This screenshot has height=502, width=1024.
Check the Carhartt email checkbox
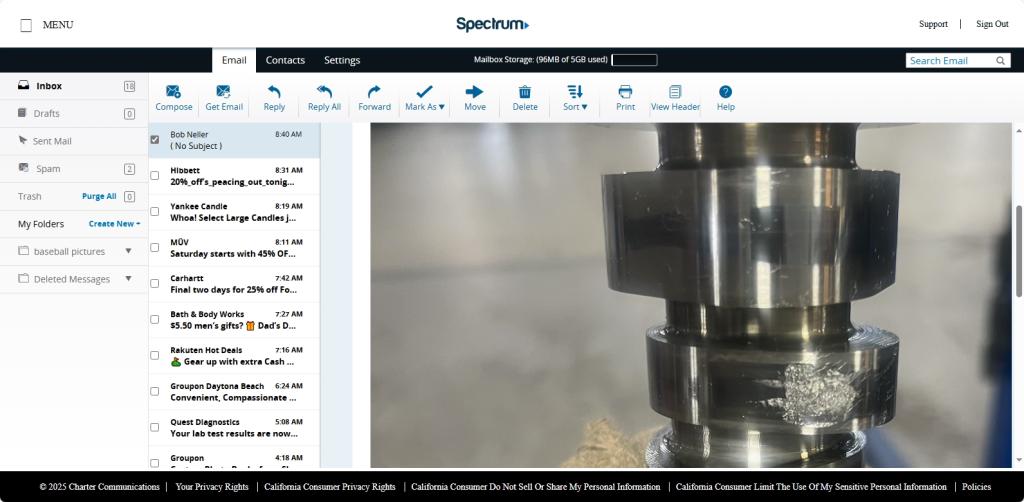tap(155, 283)
